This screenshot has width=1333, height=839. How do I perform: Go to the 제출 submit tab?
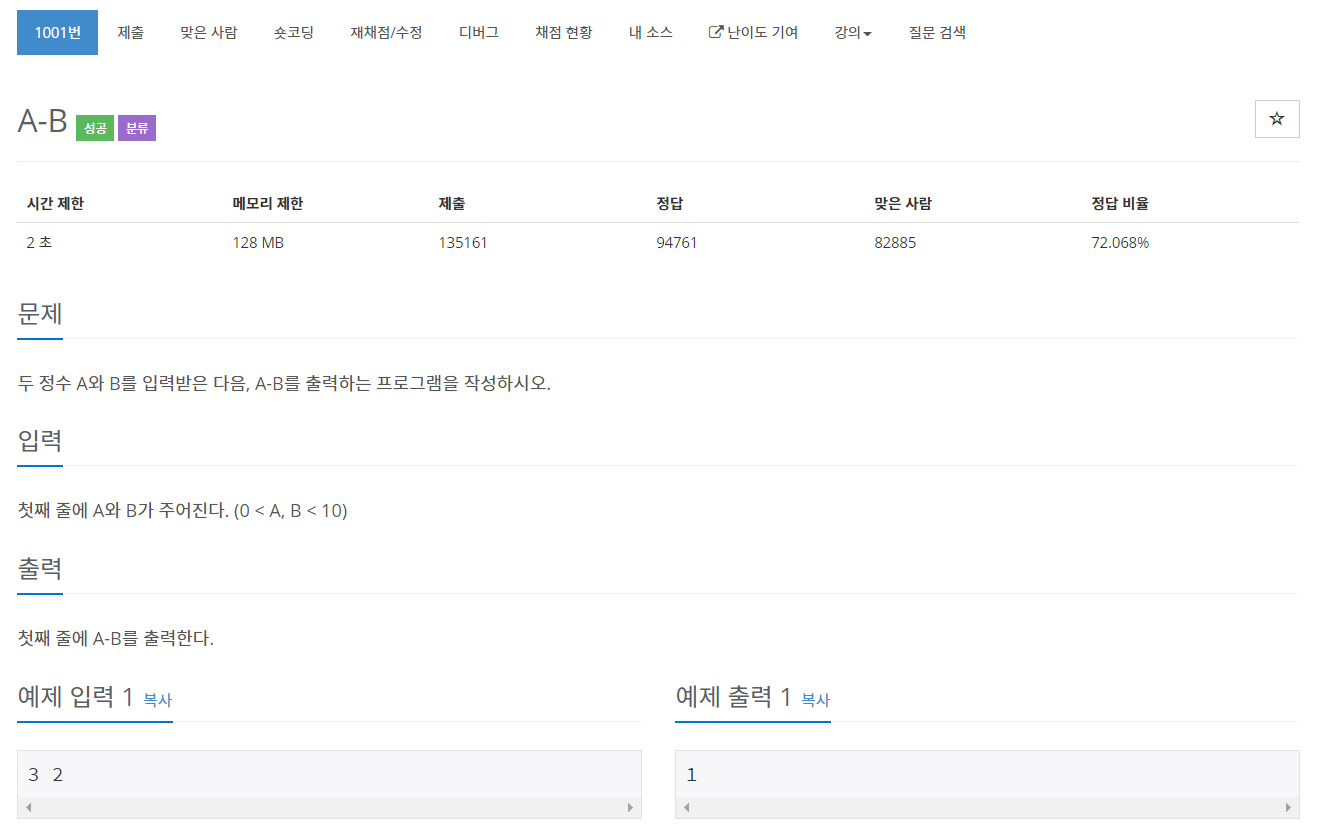pyautogui.click(x=130, y=32)
